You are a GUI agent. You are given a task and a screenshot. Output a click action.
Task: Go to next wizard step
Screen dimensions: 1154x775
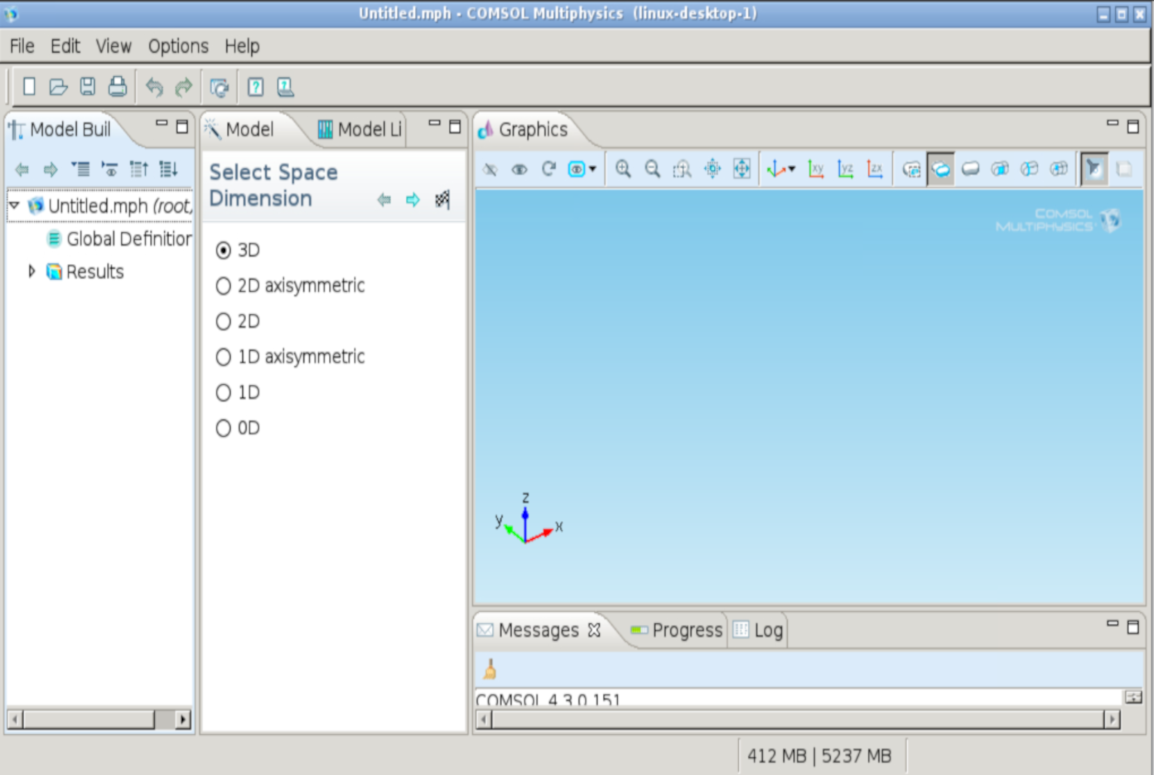click(x=413, y=199)
